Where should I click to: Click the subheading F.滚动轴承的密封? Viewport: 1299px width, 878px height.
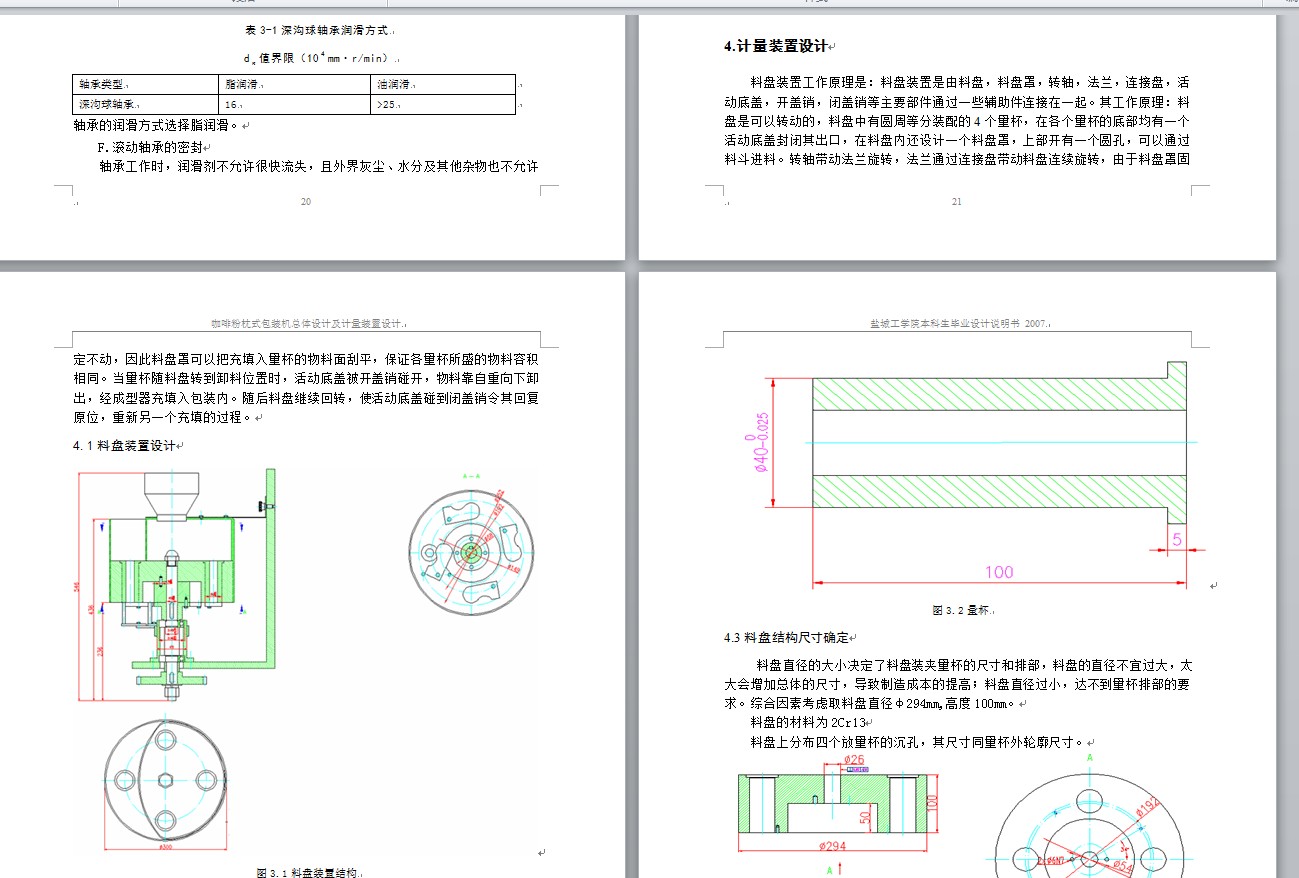pyautogui.click(x=149, y=146)
